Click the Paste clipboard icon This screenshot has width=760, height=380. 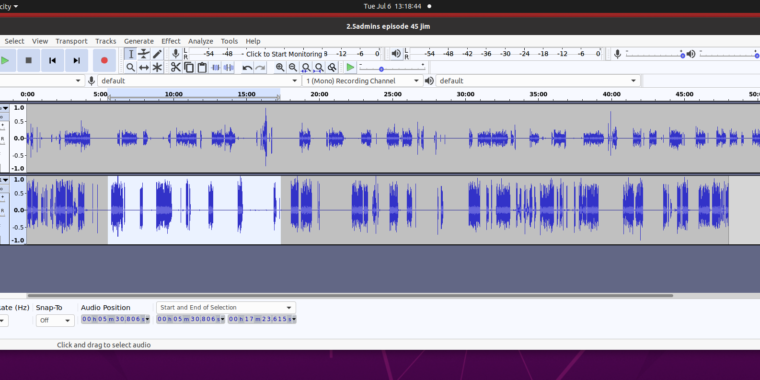click(x=202, y=67)
